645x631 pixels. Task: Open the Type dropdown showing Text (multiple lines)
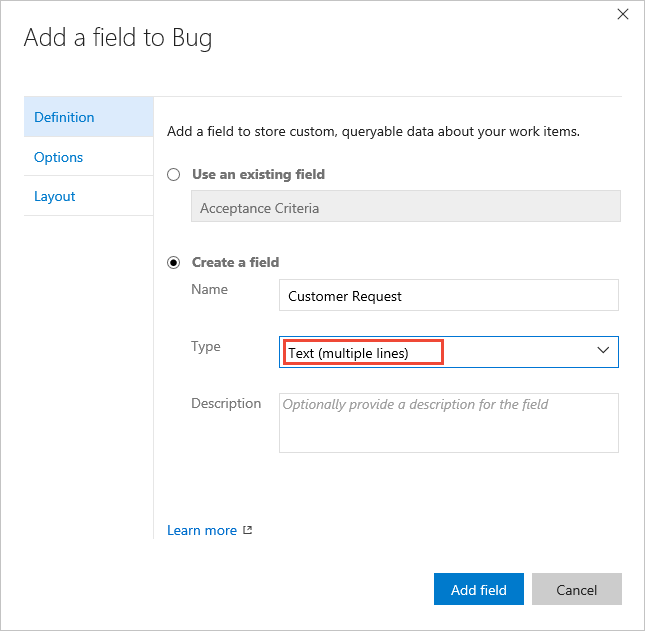click(449, 352)
